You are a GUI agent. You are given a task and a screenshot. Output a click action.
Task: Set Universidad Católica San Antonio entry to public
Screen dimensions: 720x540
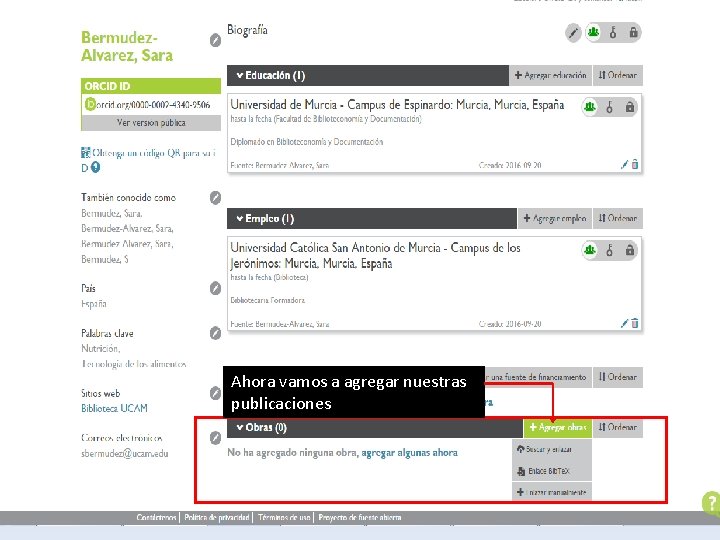coord(590,250)
